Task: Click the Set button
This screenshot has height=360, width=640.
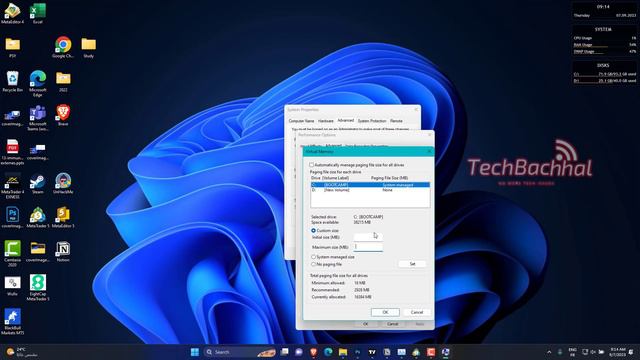Action: click(x=412, y=264)
